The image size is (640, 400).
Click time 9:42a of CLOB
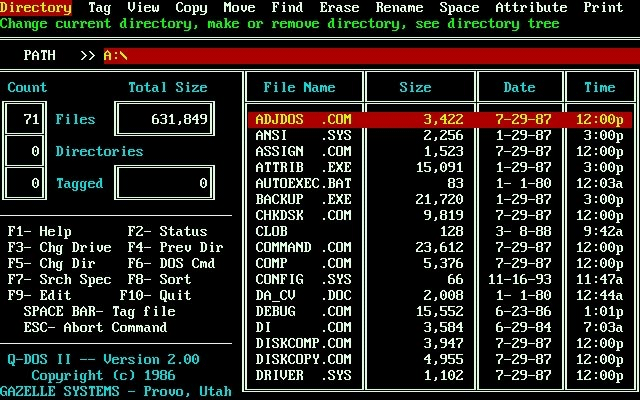(603, 231)
